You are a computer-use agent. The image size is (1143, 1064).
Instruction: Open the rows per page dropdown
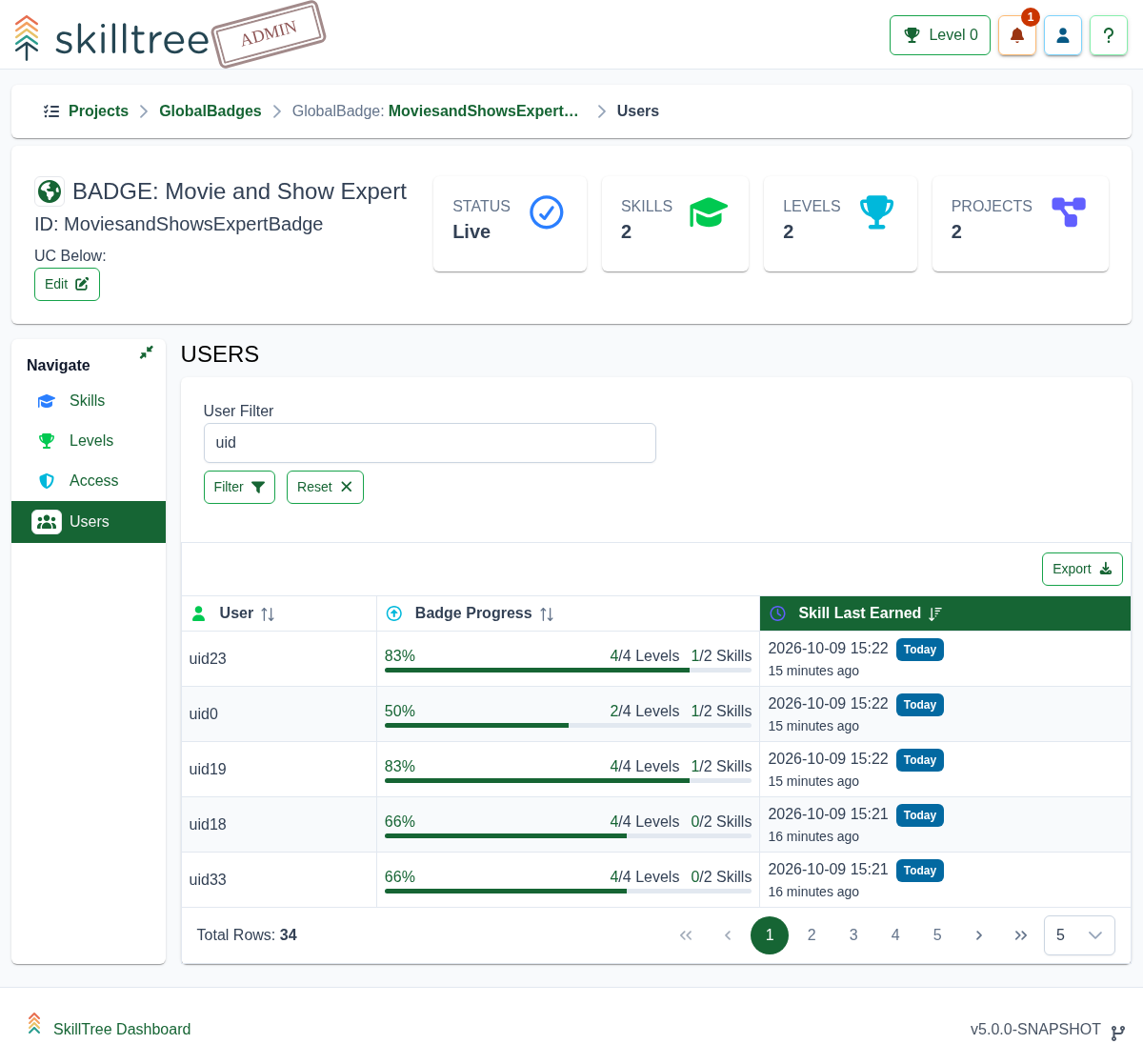(x=1079, y=935)
